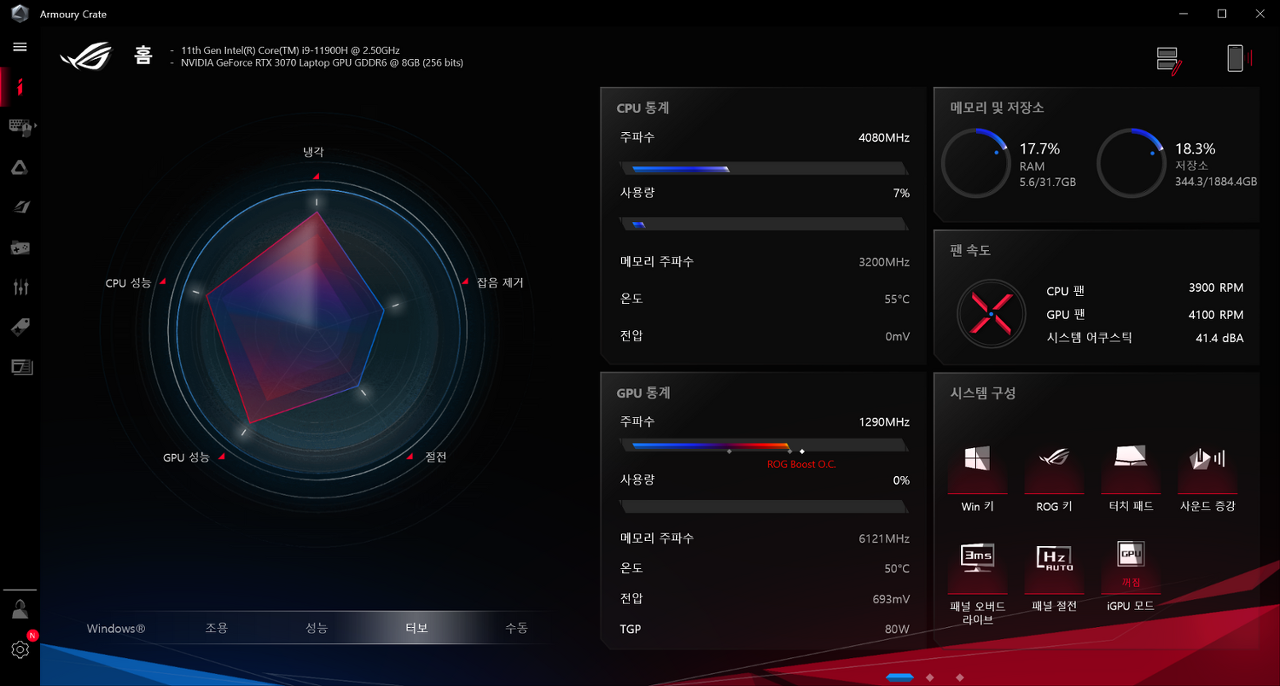Image resolution: width=1280 pixels, height=686 pixels.
Task: Click the GPU 성능 radar label
Action: point(186,457)
